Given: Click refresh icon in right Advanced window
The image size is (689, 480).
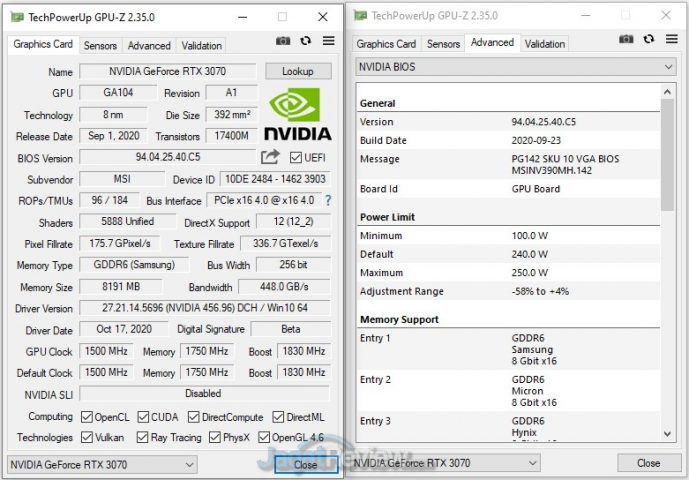Looking at the screenshot, I should pos(649,39).
